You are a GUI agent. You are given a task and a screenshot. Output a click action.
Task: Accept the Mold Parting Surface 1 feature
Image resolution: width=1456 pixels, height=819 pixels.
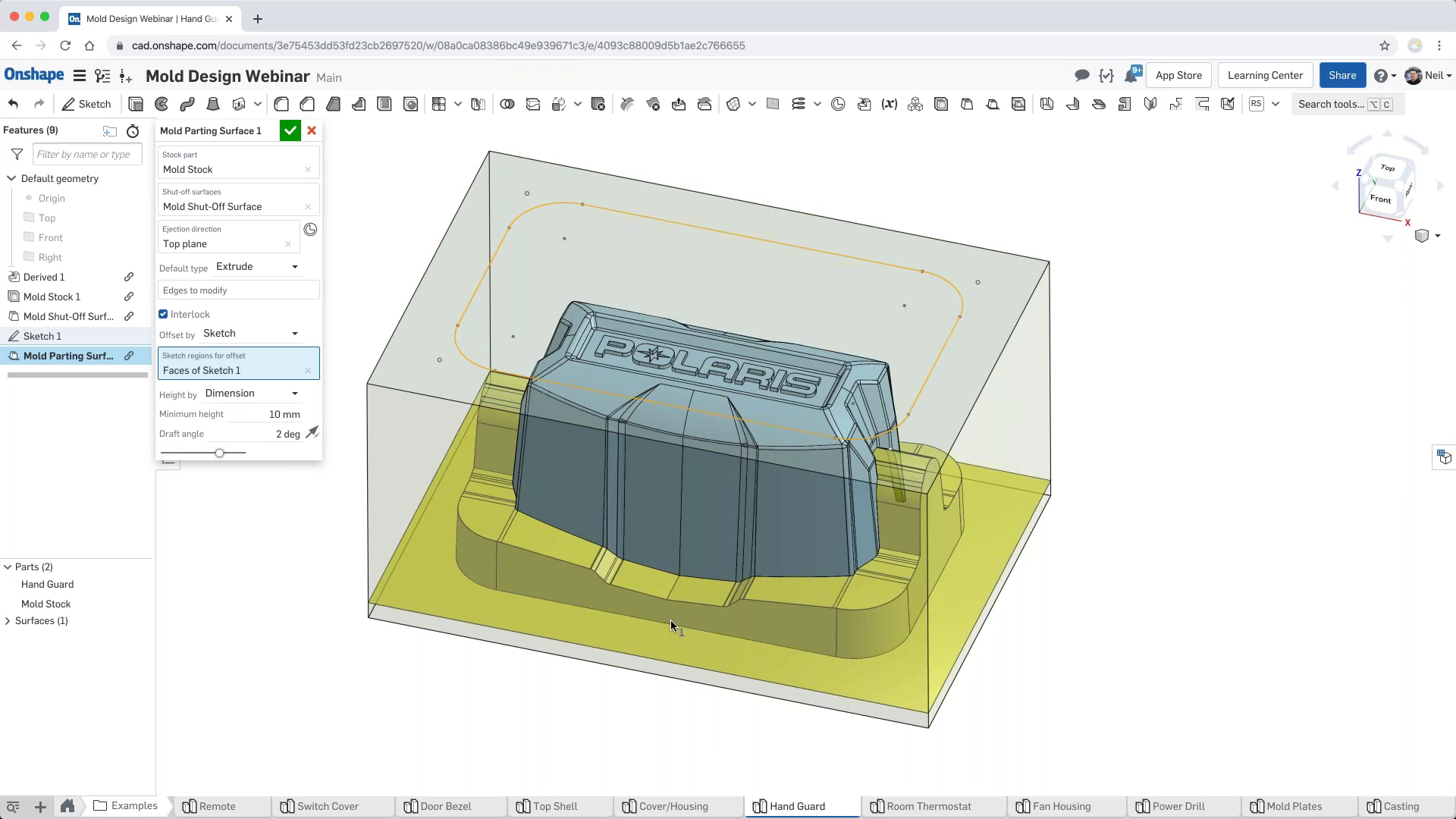click(290, 130)
